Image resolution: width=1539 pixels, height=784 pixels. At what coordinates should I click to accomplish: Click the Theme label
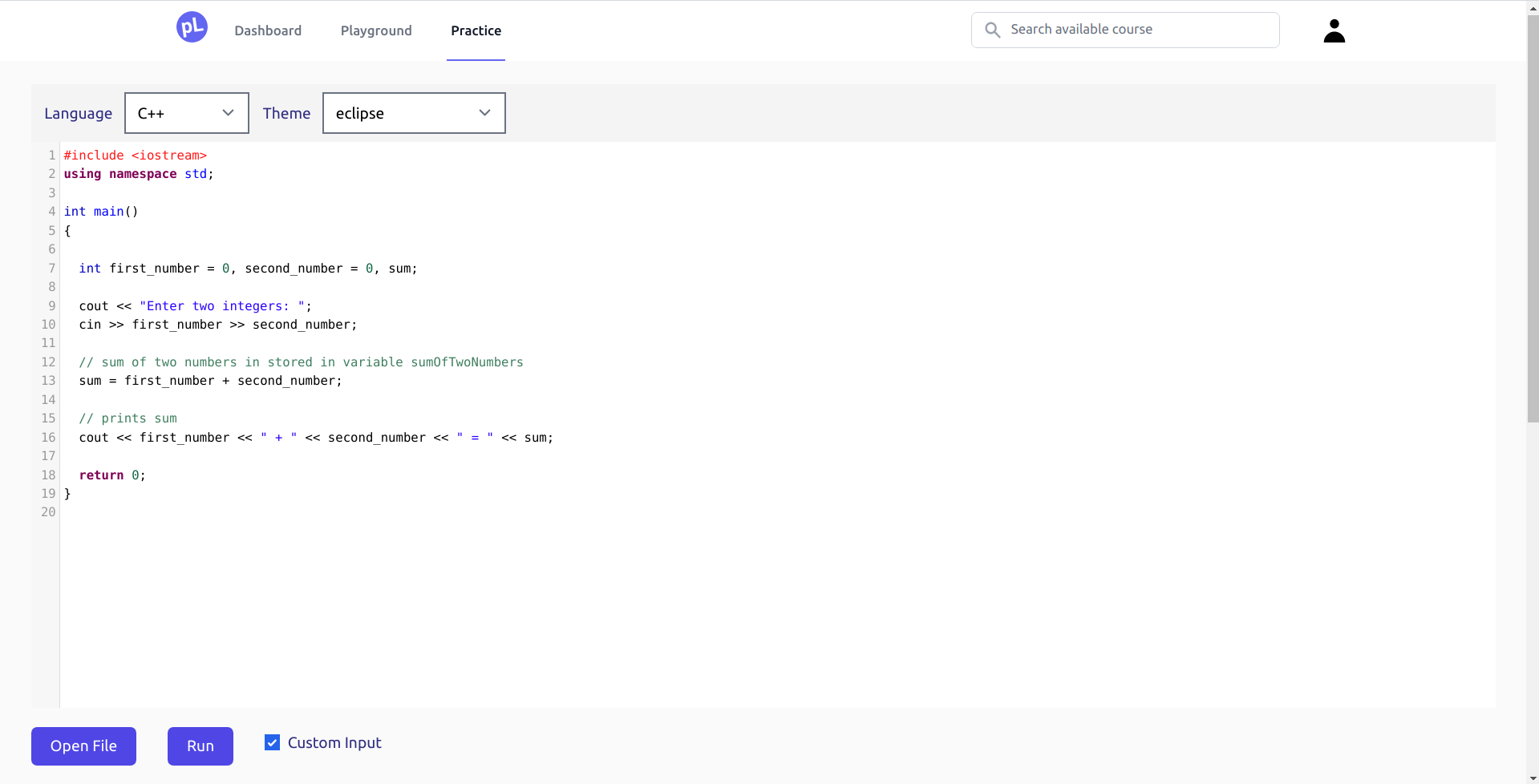286,114
